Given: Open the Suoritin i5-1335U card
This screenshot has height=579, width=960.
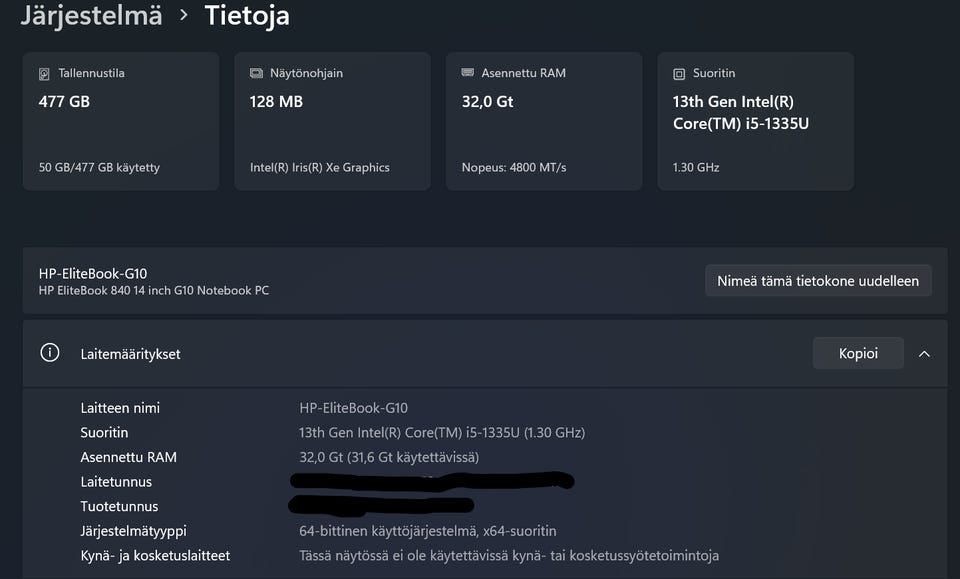Looking at the screenshot, I should click(756, 121).
